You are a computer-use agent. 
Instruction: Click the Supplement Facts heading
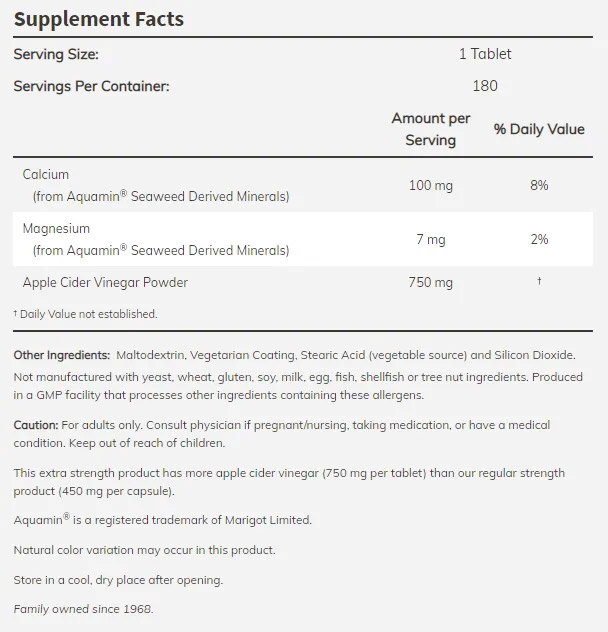(98, 19)
